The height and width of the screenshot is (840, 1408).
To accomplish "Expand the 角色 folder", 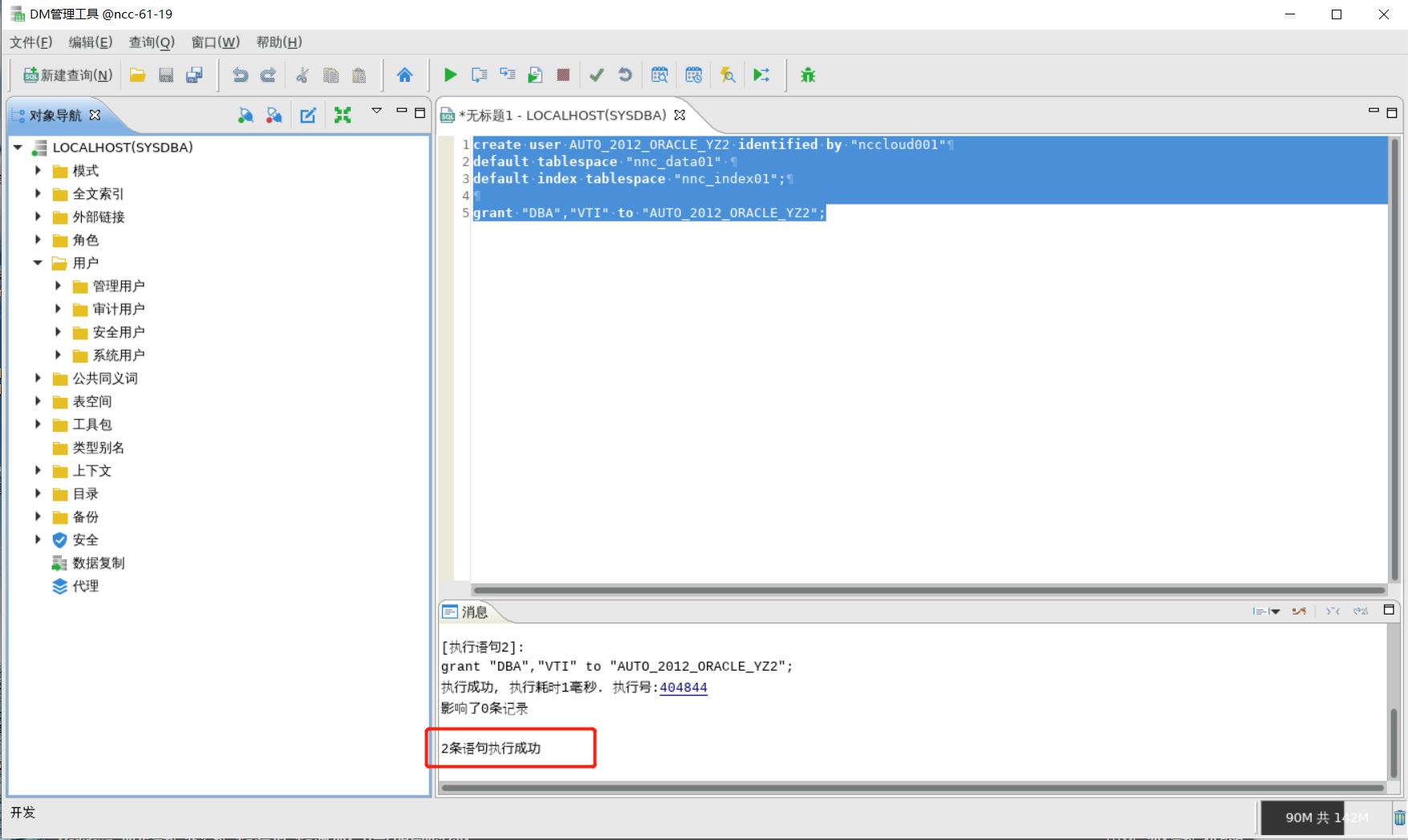I will click(38, 240).
